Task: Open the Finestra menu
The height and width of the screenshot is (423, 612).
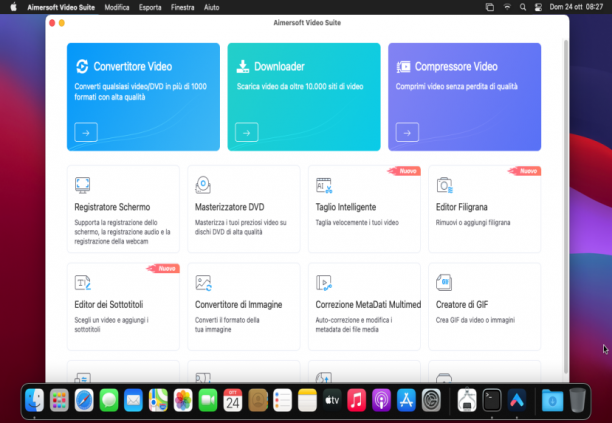Action: (182, 7)
